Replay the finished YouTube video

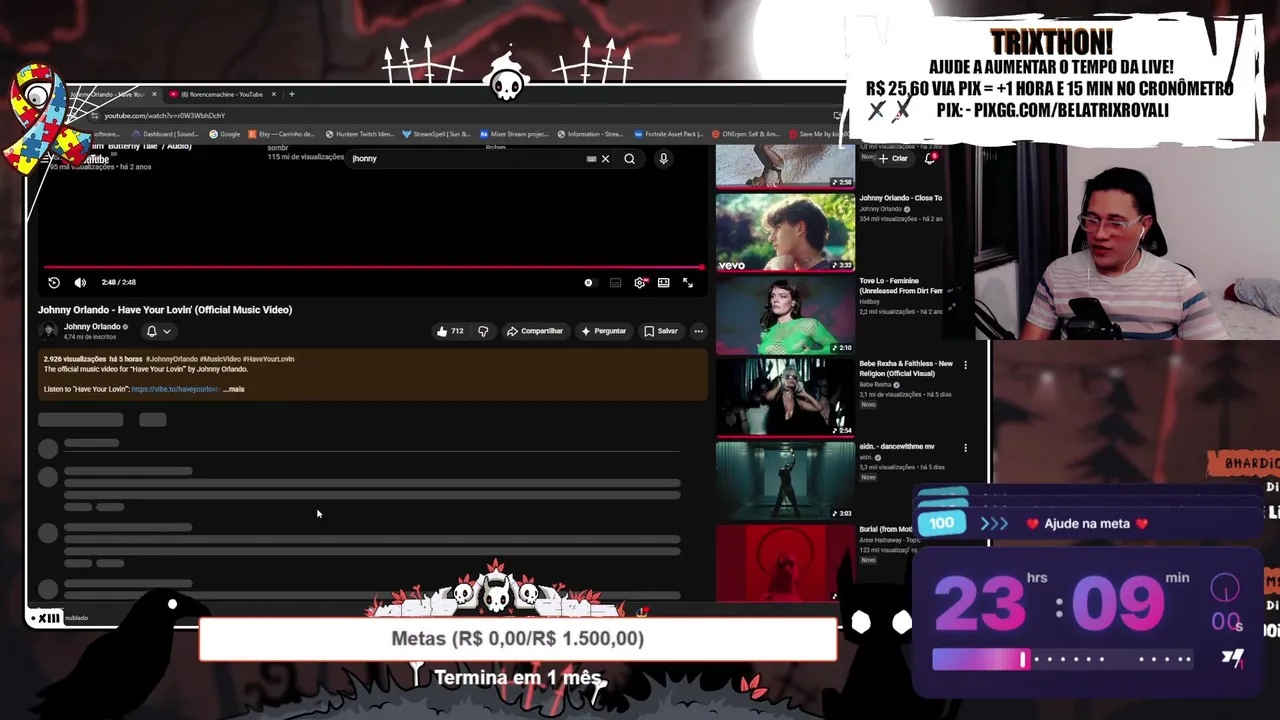pos(54,283)
